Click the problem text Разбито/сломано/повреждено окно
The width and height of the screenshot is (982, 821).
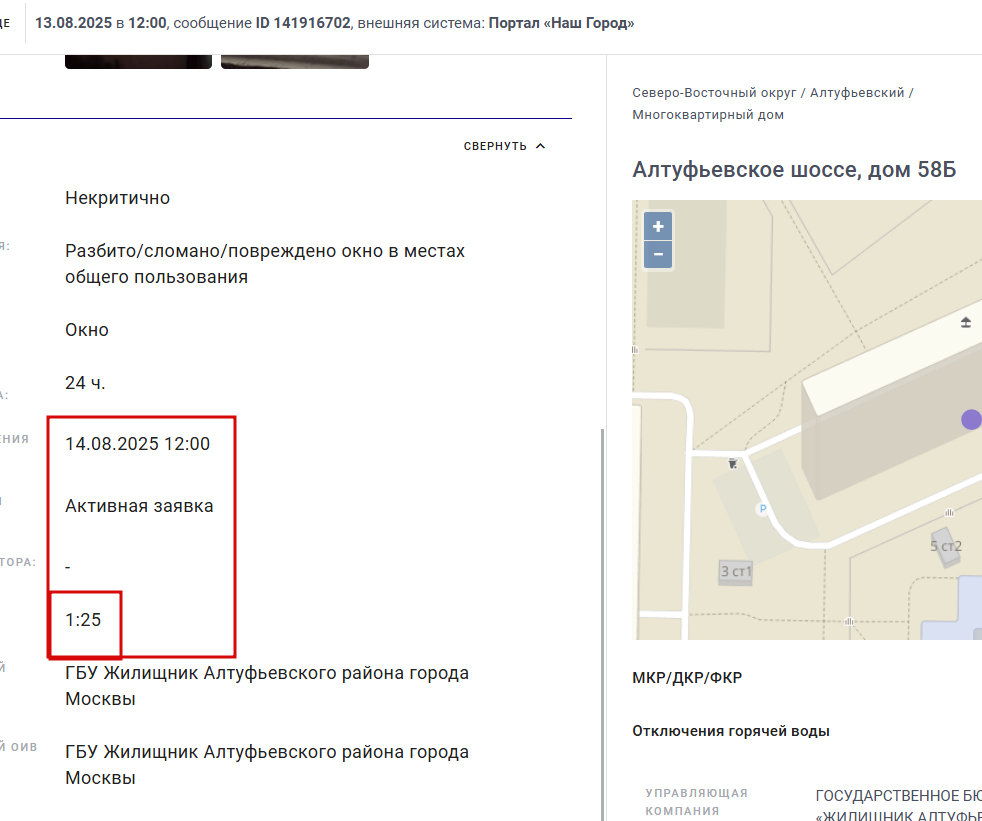pos(265,264)
